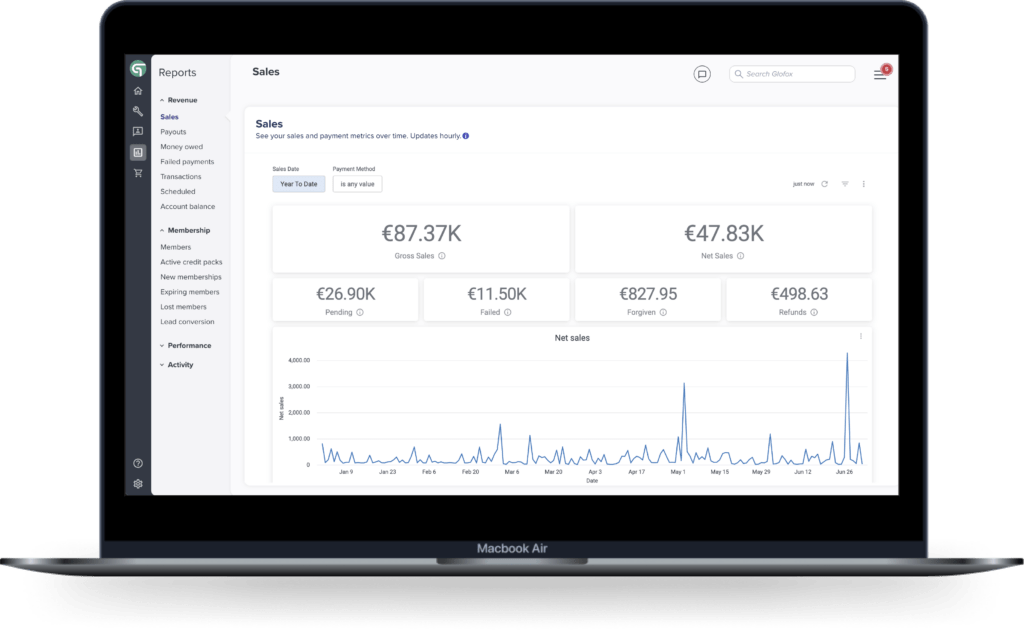This screenshot has width=1024, height=631.
Task: Open the members contact sidebar icon
Action: point(138,131)
